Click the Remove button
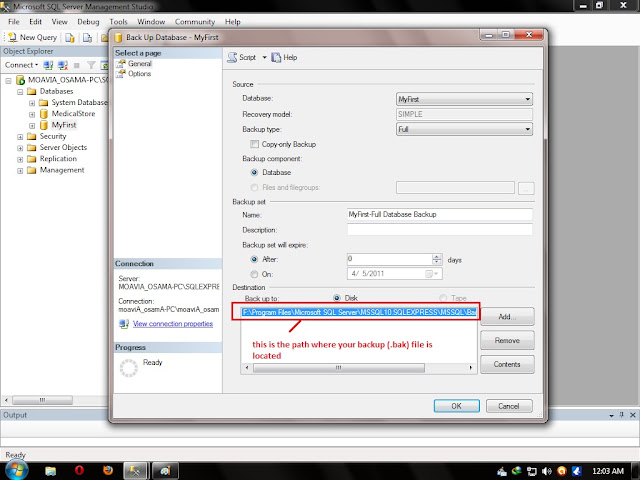The height and width of the screenshot is (480, 640). coord(507,340)
